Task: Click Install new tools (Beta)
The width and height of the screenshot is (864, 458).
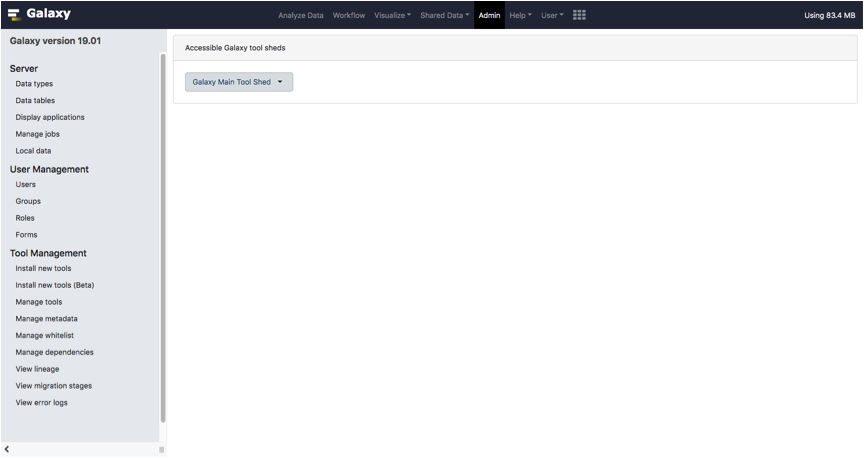Action: [55, 285]
